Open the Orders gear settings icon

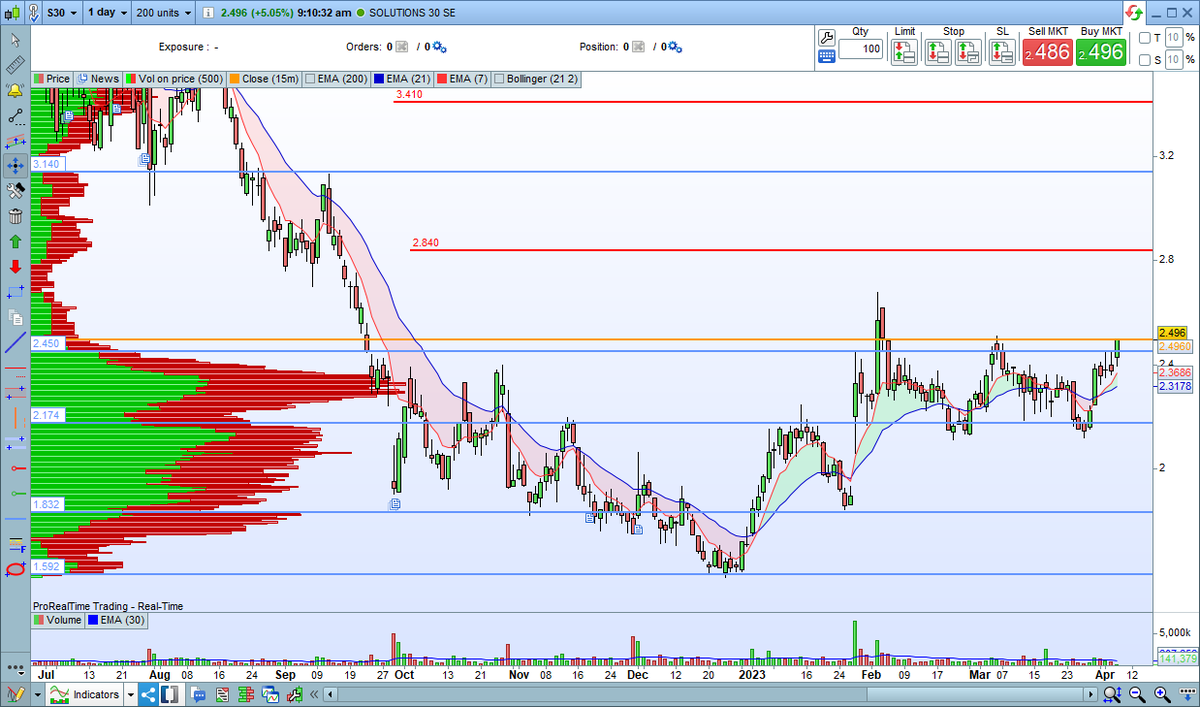439,47
